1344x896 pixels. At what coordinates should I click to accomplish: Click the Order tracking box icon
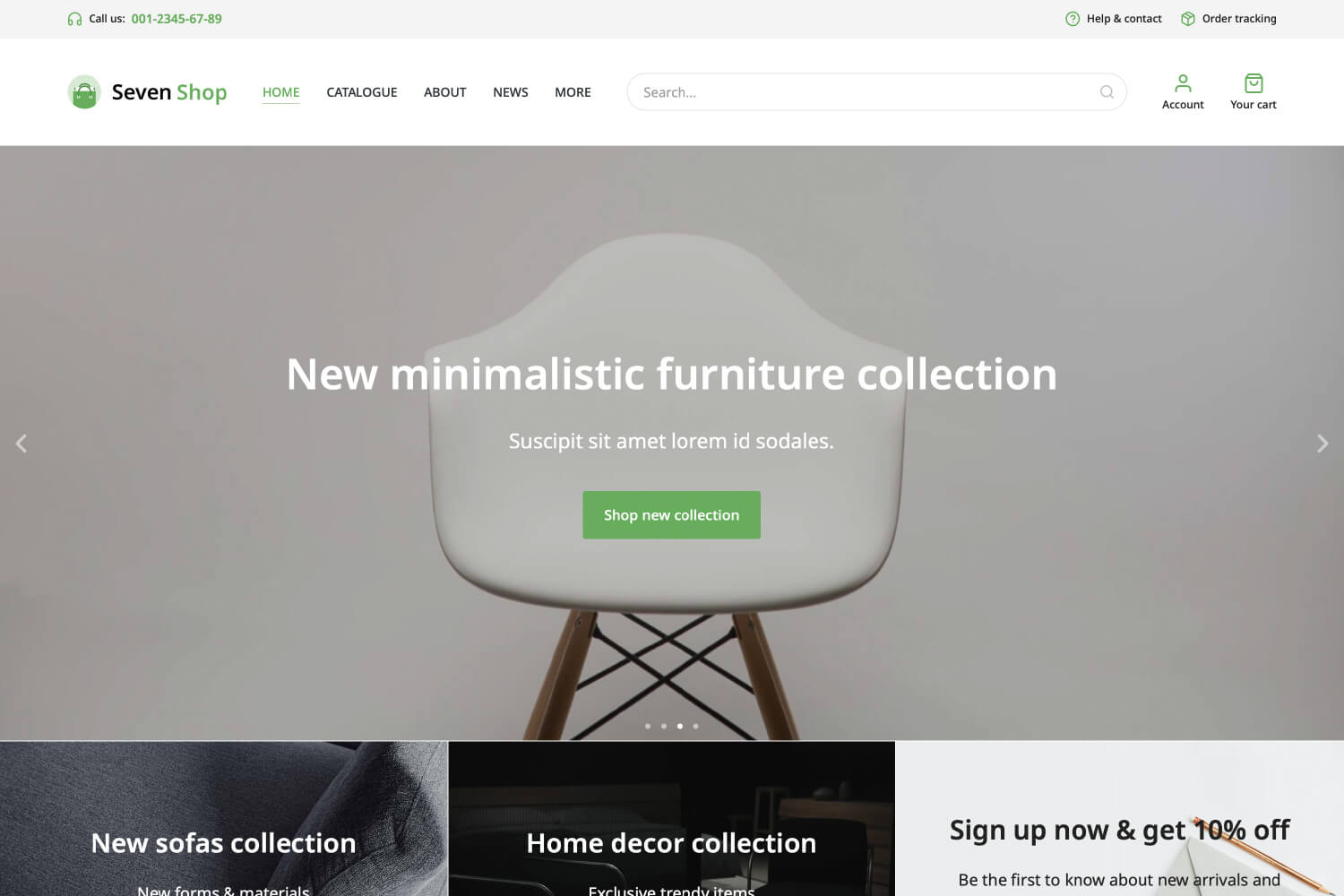(1188, 19)
